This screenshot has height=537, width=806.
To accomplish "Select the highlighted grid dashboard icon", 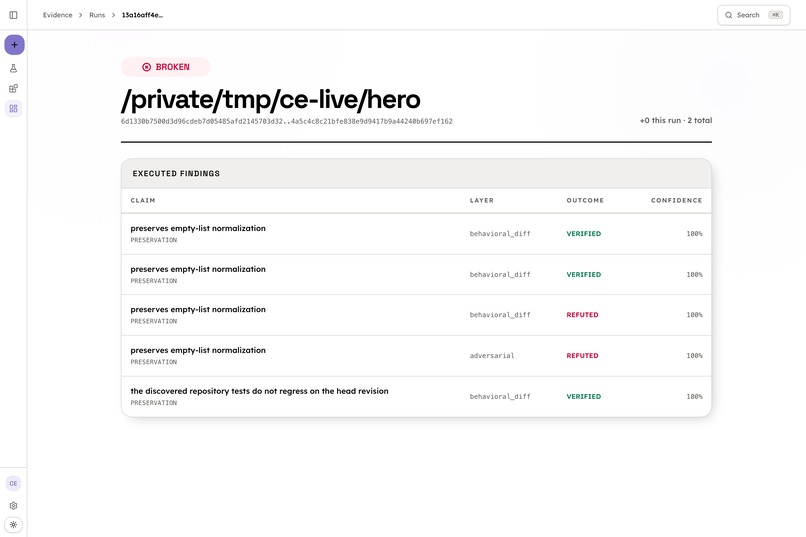I will click(13, 108).
